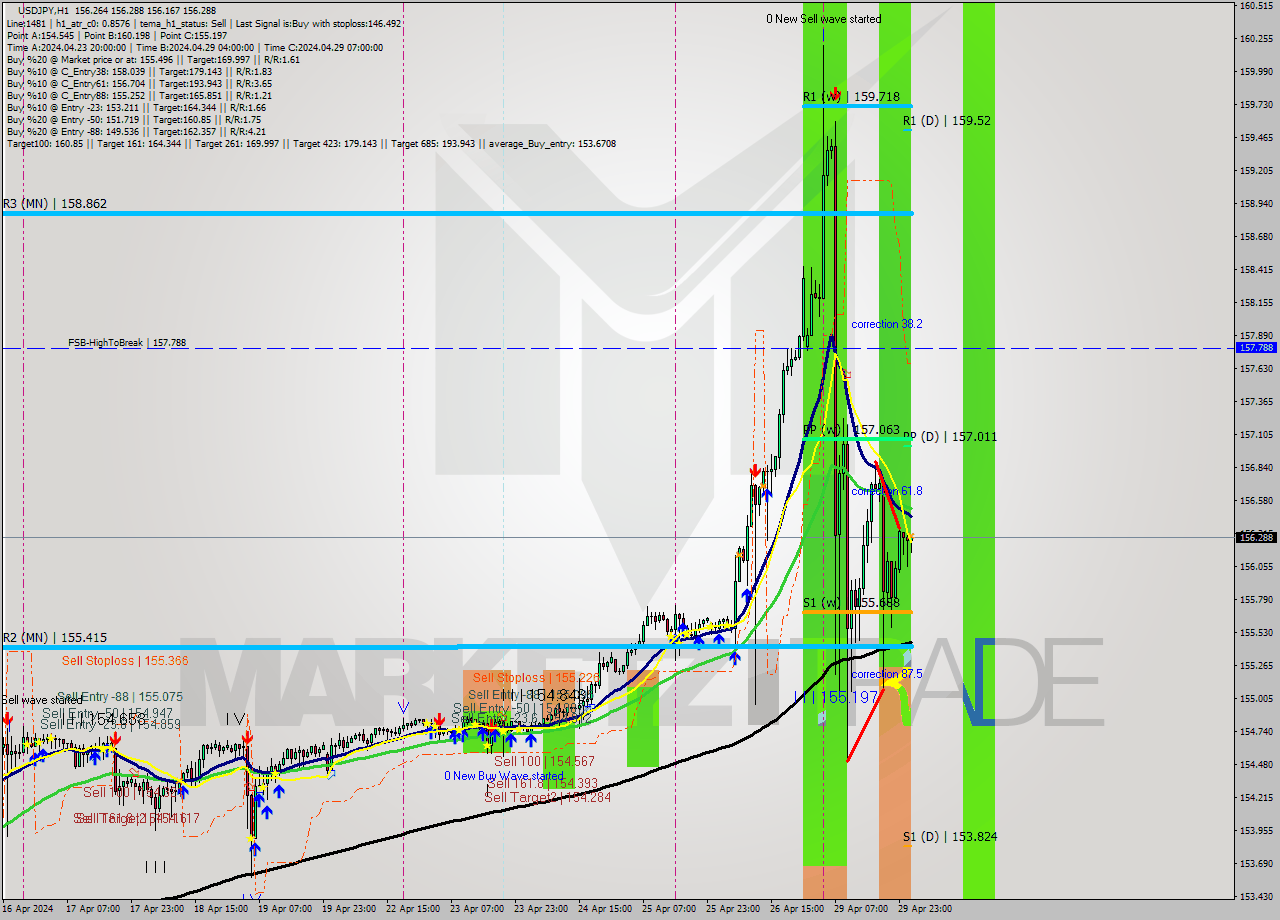
Task: Select the R3 (MN) | 158.862 level label
Action: [x=55, y=204]
